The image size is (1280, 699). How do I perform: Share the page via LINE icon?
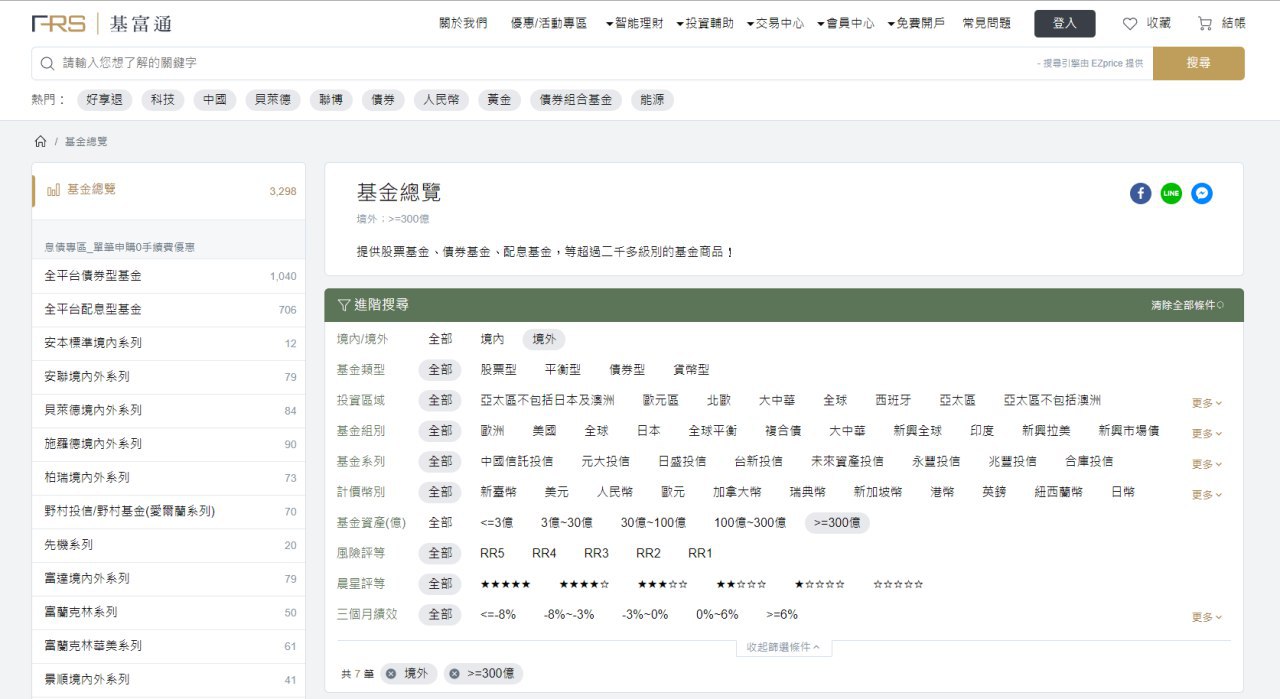coord(1171,194)
